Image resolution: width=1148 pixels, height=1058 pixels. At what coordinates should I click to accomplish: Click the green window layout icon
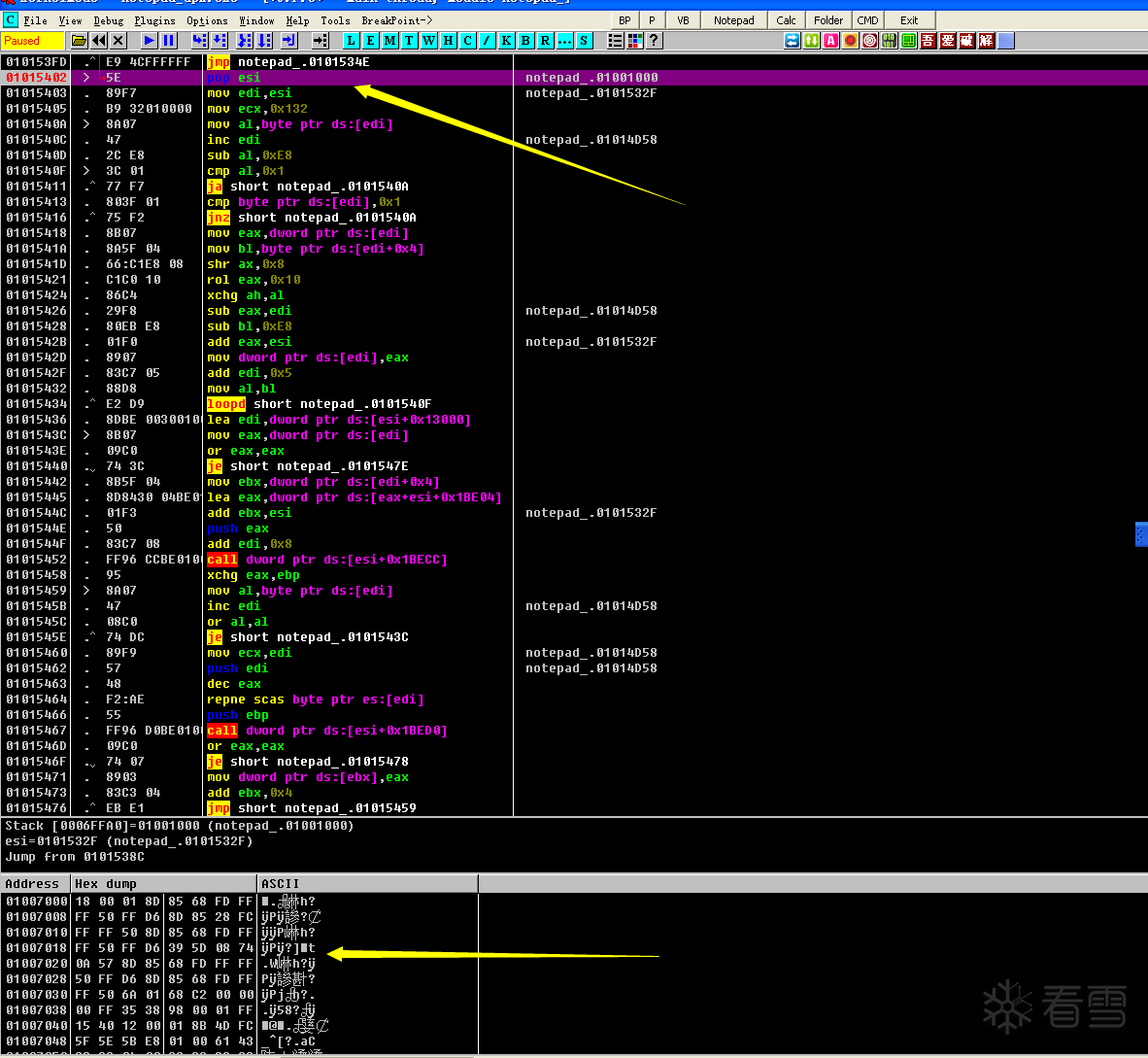tap(908, 41)
